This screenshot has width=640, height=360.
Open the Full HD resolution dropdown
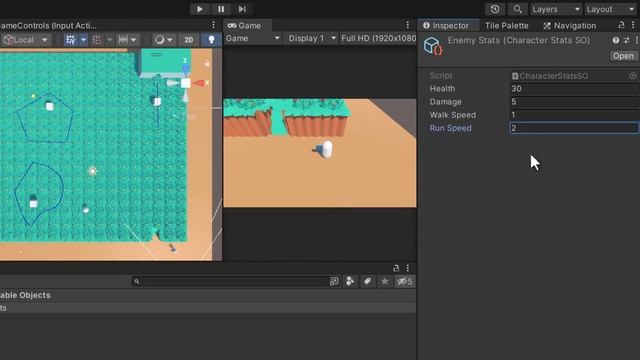[x=378, y=38]
